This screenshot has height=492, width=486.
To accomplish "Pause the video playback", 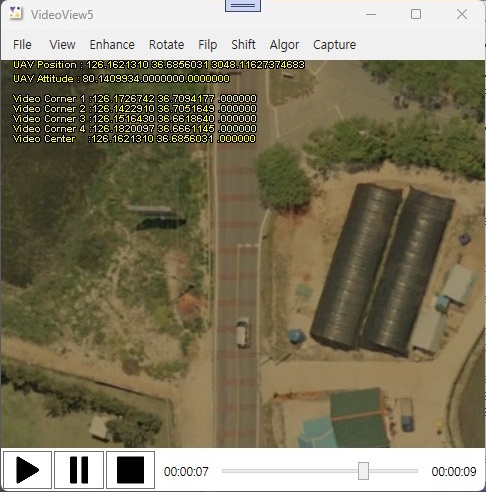I will (x=79, y=470).
